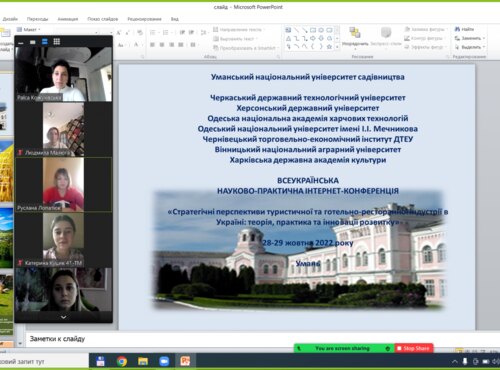Select the arrow line shape
This screenshot has height=370, width=500.
[x=305, y=30]
